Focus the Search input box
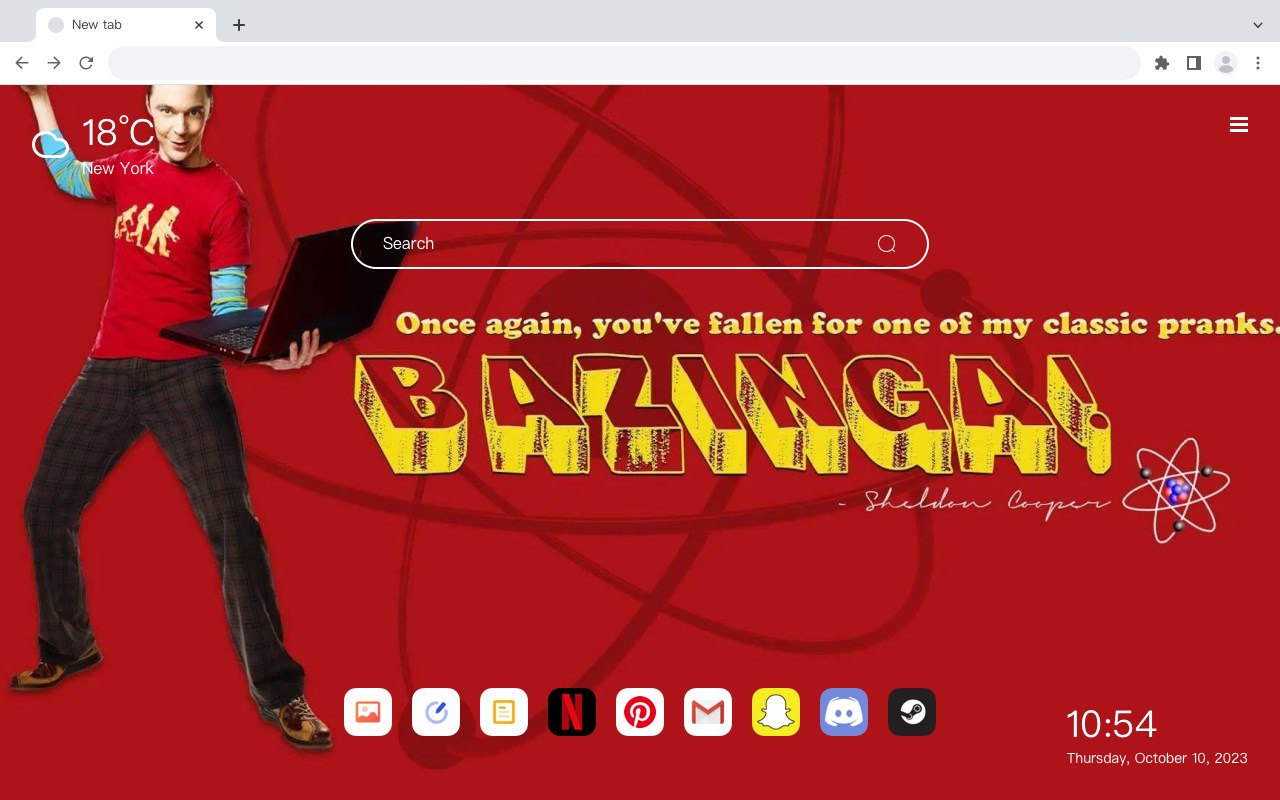Screen dimensions: 1280x800 640,244
